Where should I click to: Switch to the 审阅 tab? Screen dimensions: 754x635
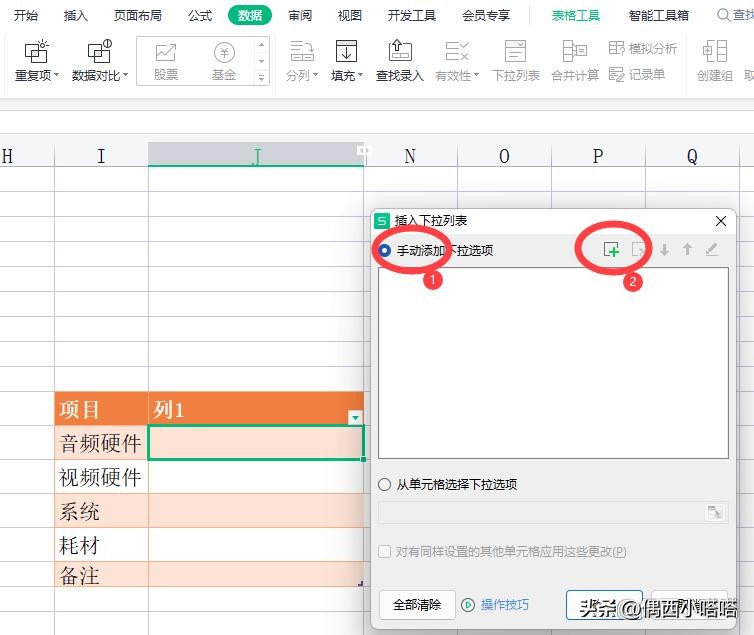click(x=300, y=15)
